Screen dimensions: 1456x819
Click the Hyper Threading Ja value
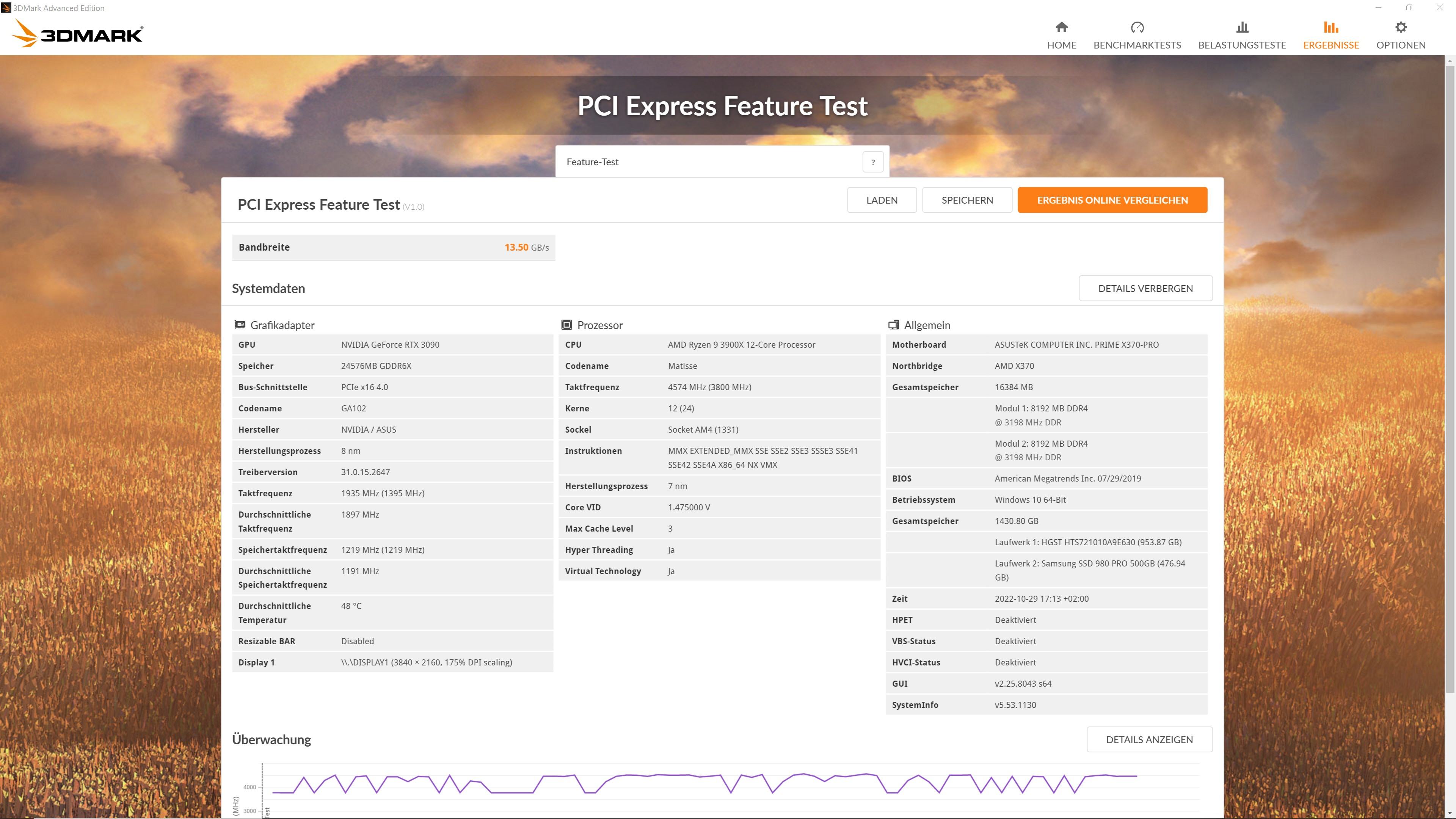pos(671,550)
